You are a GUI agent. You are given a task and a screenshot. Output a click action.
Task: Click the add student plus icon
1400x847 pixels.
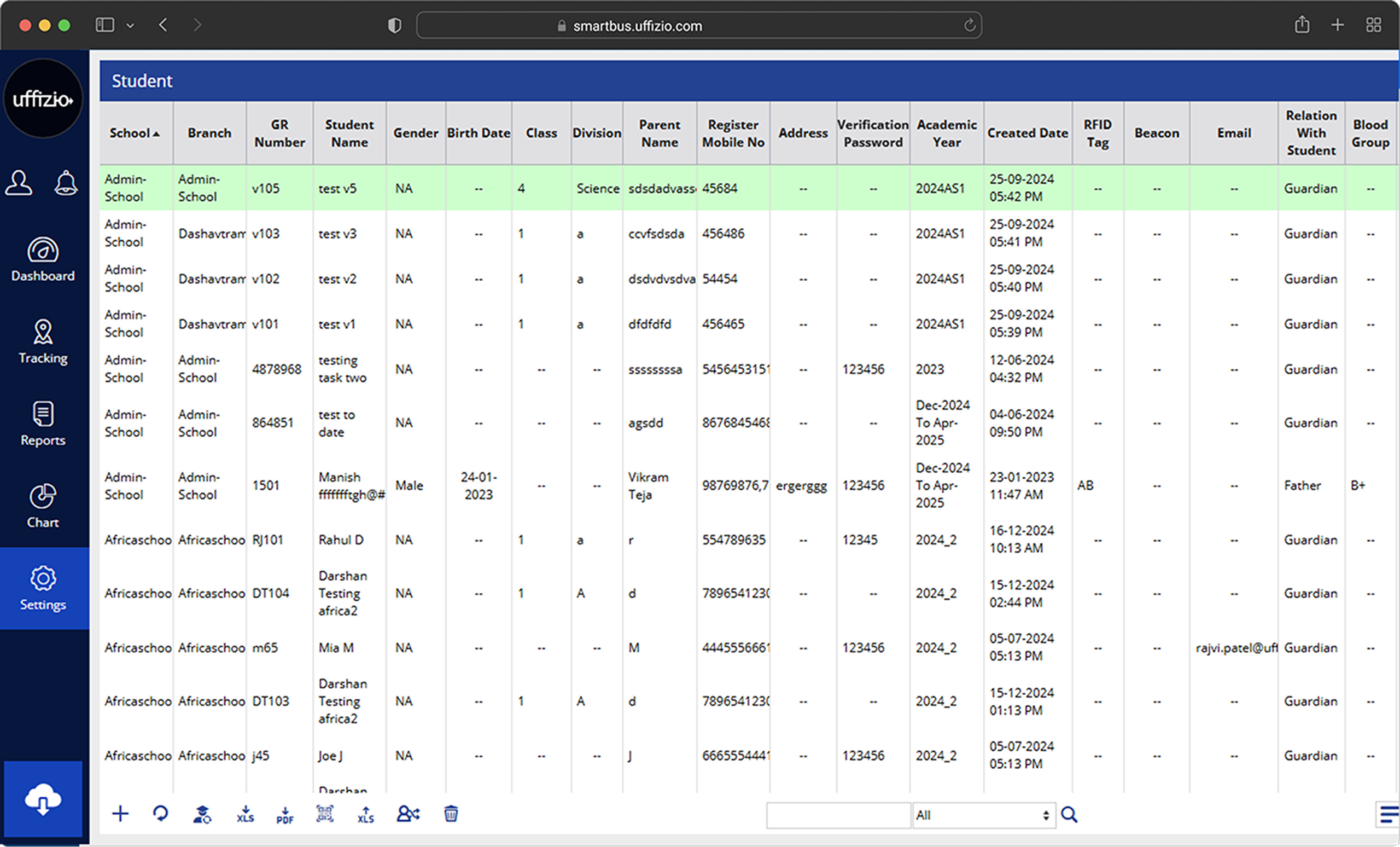(x=120, y=814)
